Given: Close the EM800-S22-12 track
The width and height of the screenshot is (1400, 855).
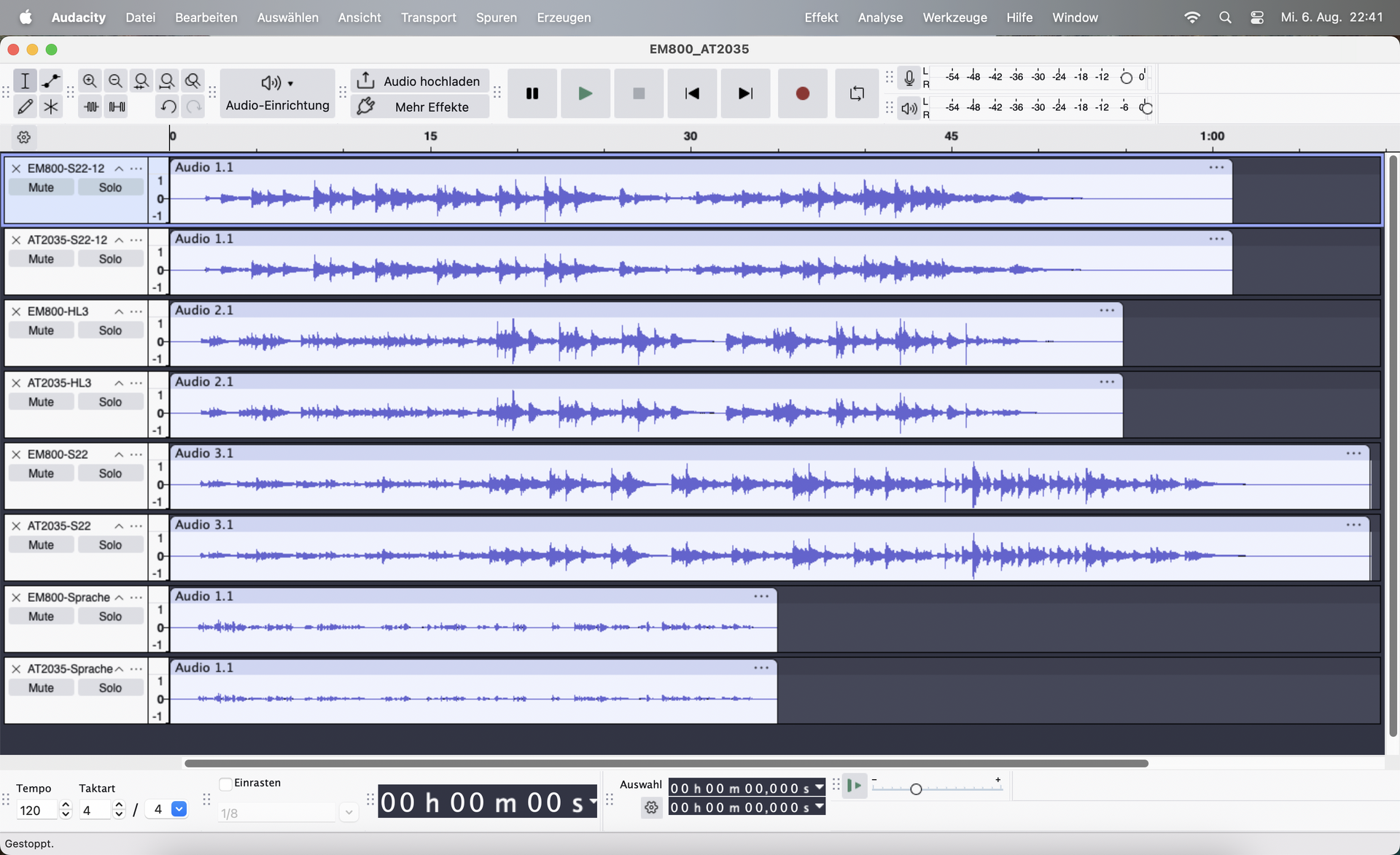Looking at the screenshot, I should click(x=16, y=169).
